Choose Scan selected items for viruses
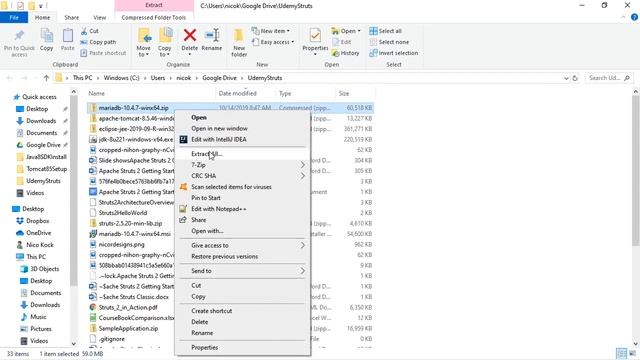 tap(242, 187)
